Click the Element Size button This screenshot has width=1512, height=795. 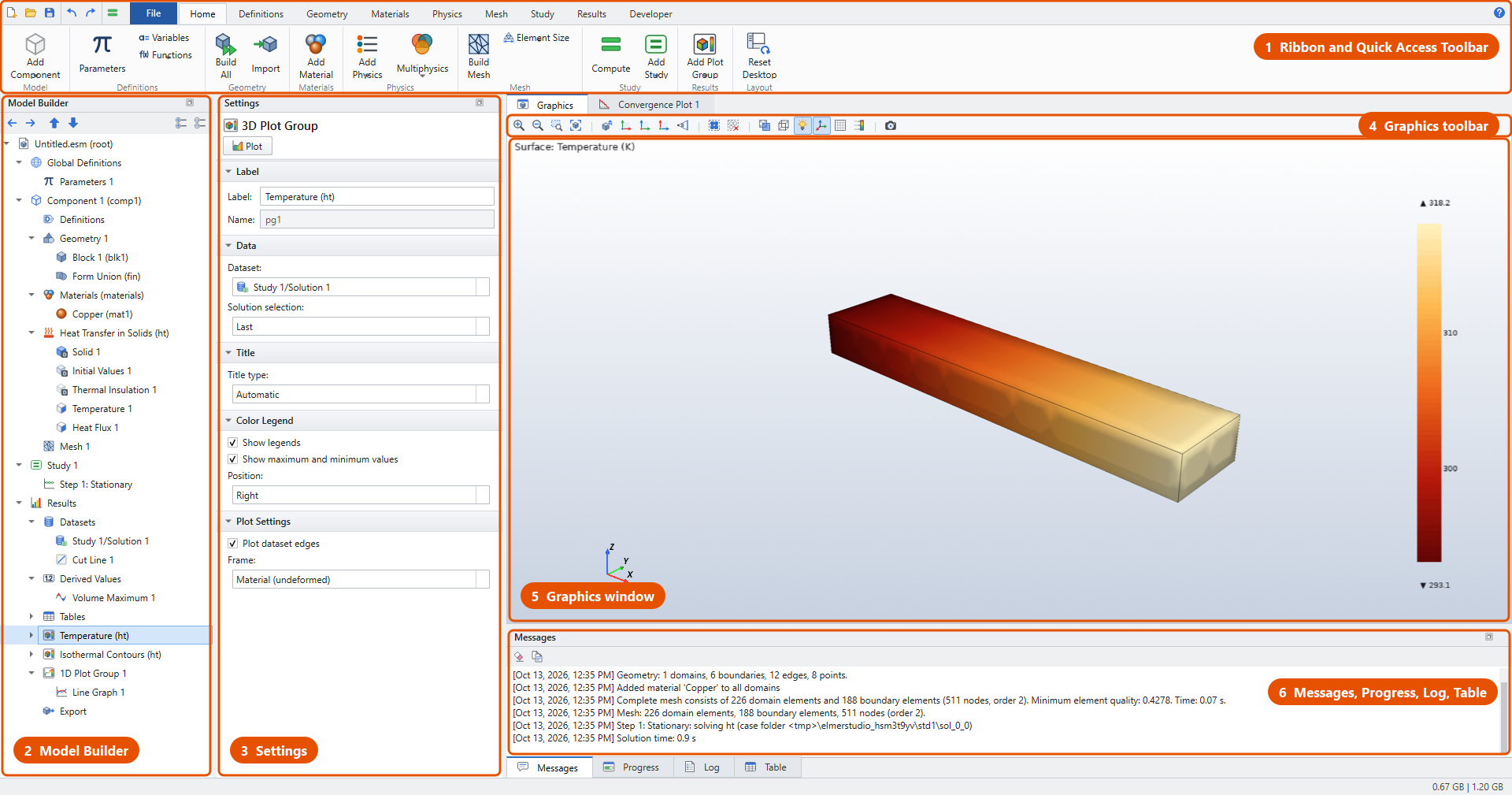coord(536,38)
